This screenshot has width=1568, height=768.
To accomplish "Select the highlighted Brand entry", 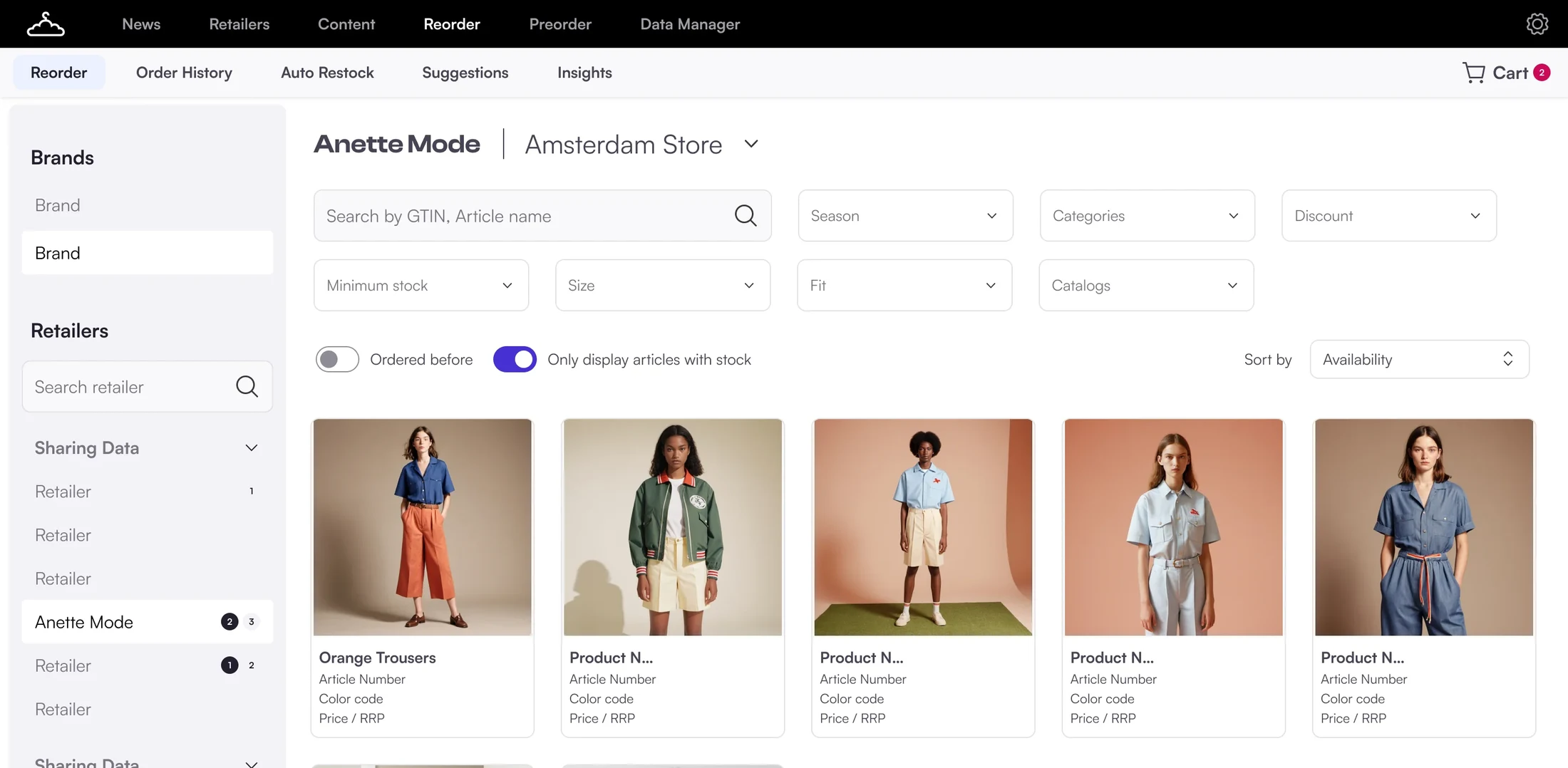I will [x=148, y=253].
